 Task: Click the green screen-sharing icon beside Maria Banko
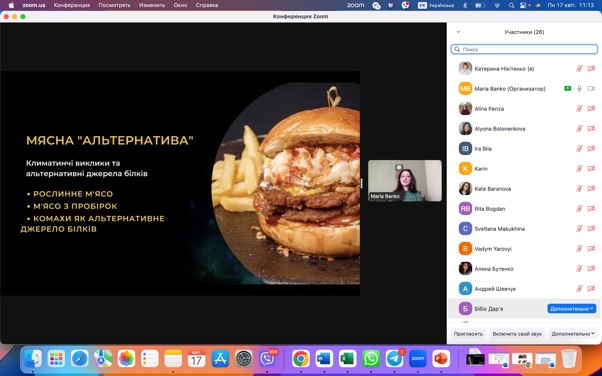point(567,89)
